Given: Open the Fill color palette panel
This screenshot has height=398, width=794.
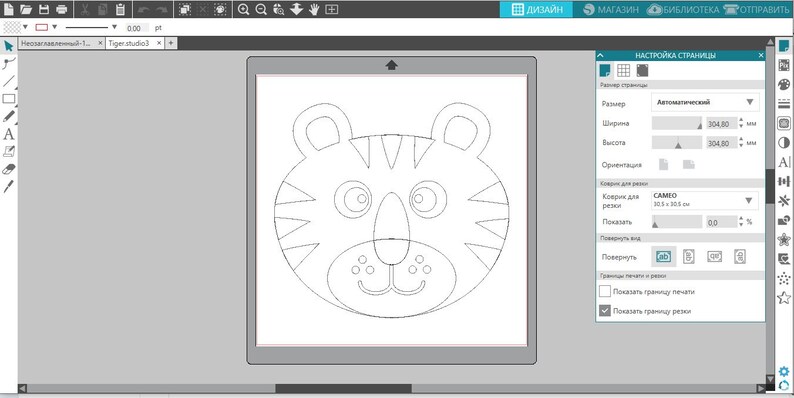Looking at the screenshot, I should coord(784,84).
